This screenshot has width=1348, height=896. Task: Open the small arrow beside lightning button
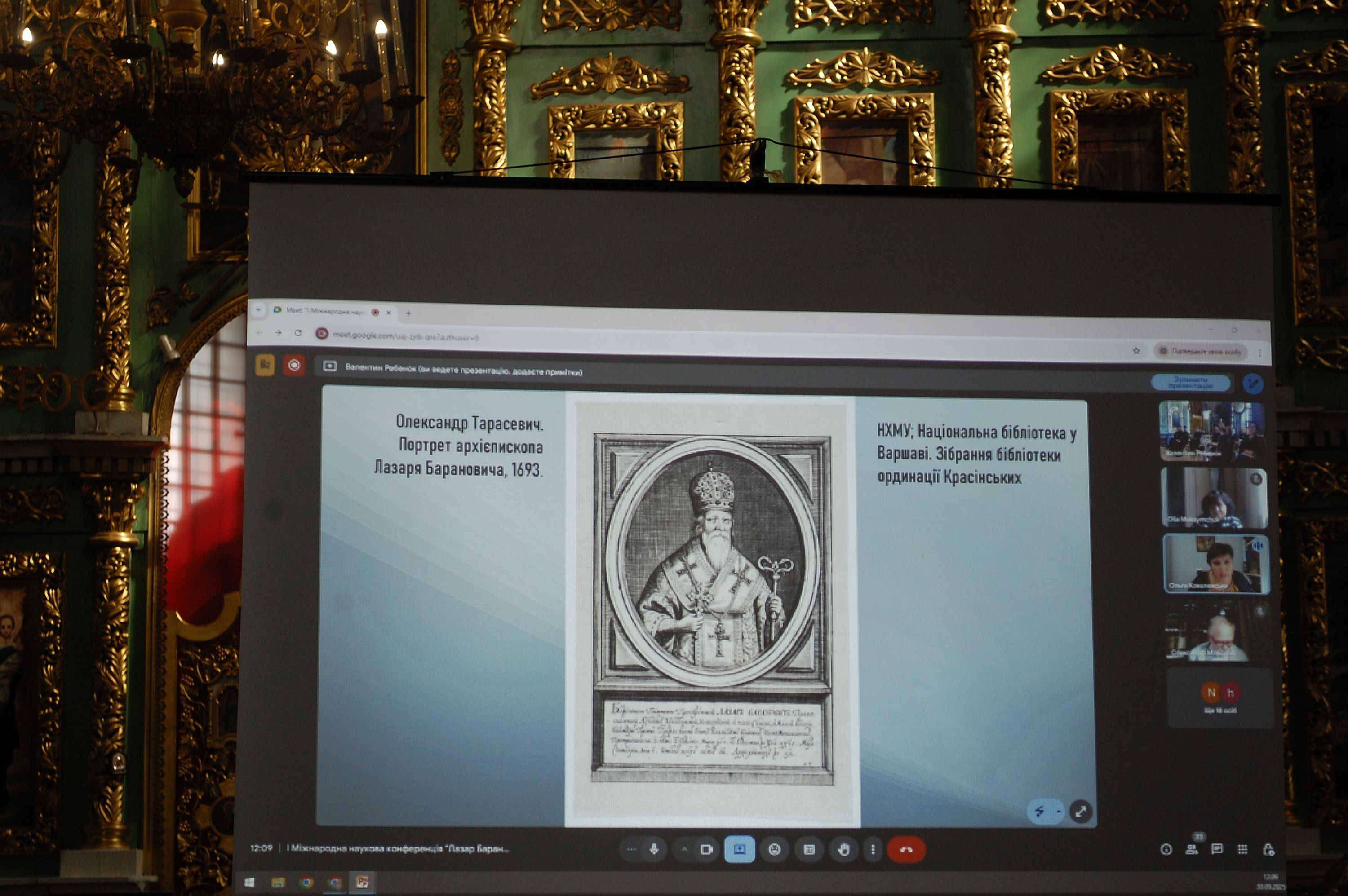[1058, 812]
